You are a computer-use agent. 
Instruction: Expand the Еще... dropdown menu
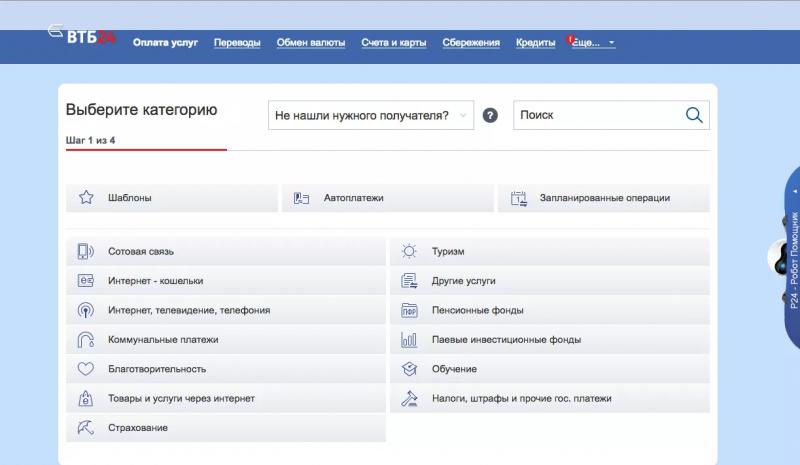click(593, 43)
